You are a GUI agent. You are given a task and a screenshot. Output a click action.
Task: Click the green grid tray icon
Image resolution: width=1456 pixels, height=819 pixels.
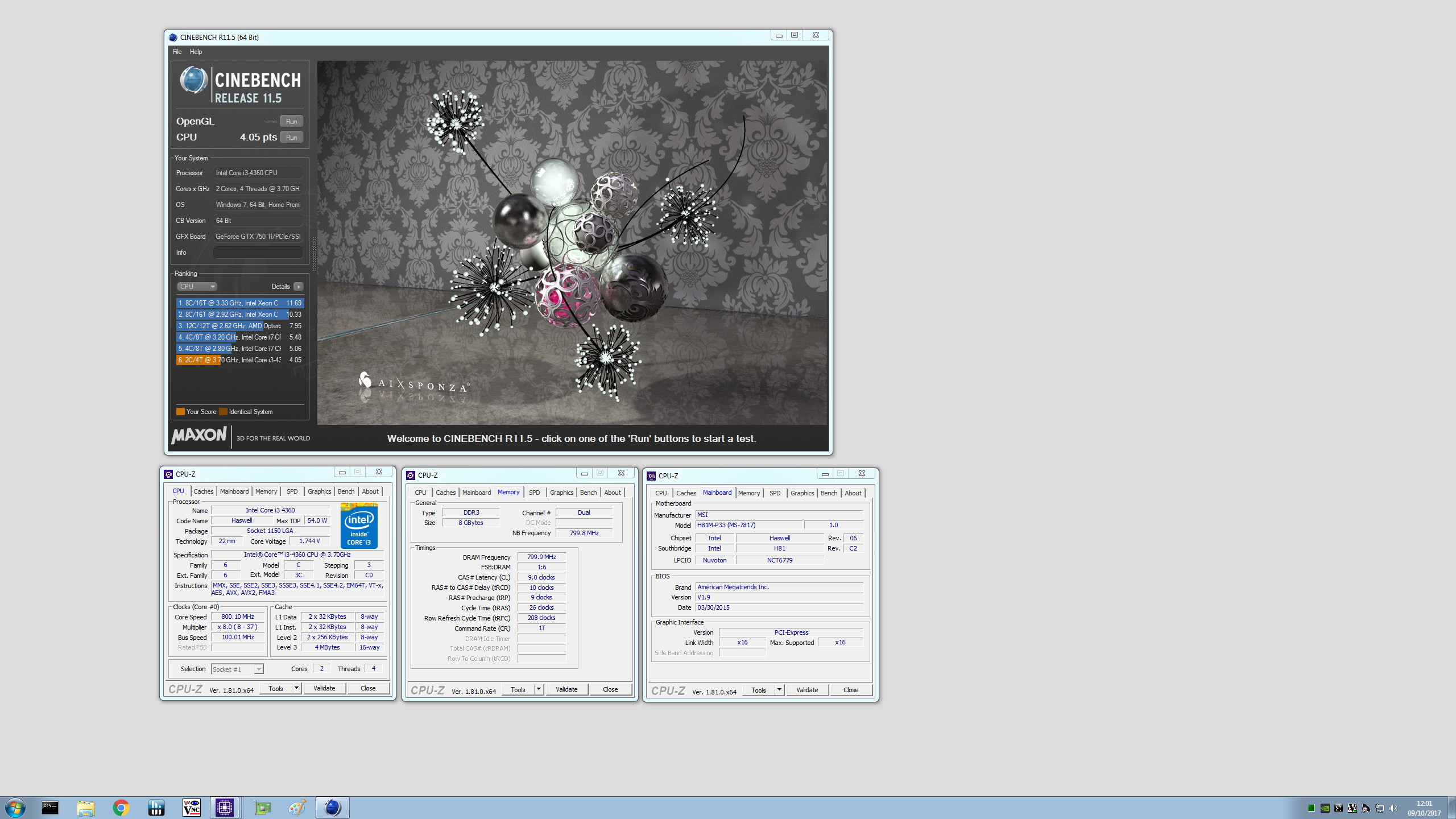(x=1311, y=808)
